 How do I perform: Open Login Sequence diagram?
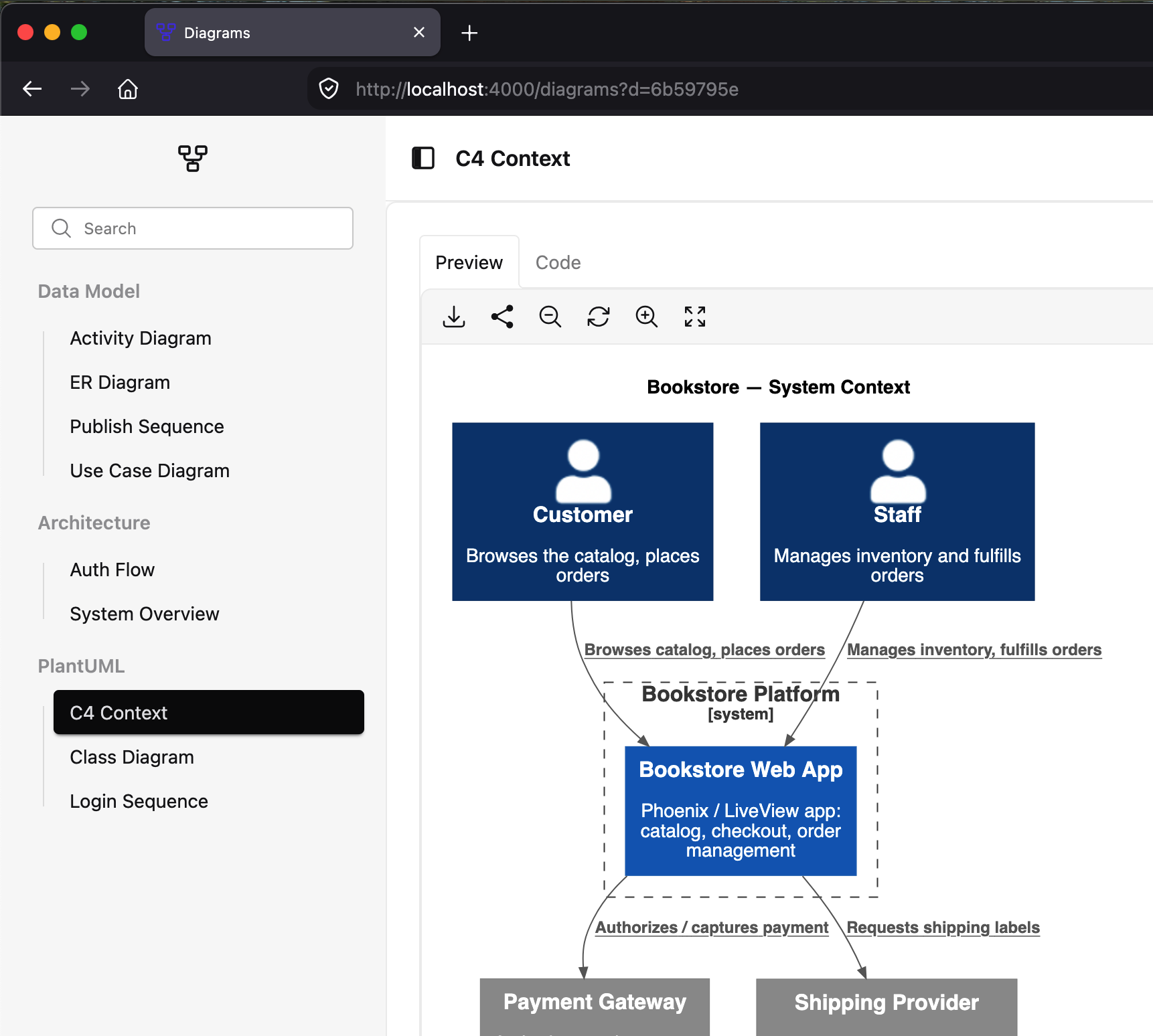(x=139, y=801)
